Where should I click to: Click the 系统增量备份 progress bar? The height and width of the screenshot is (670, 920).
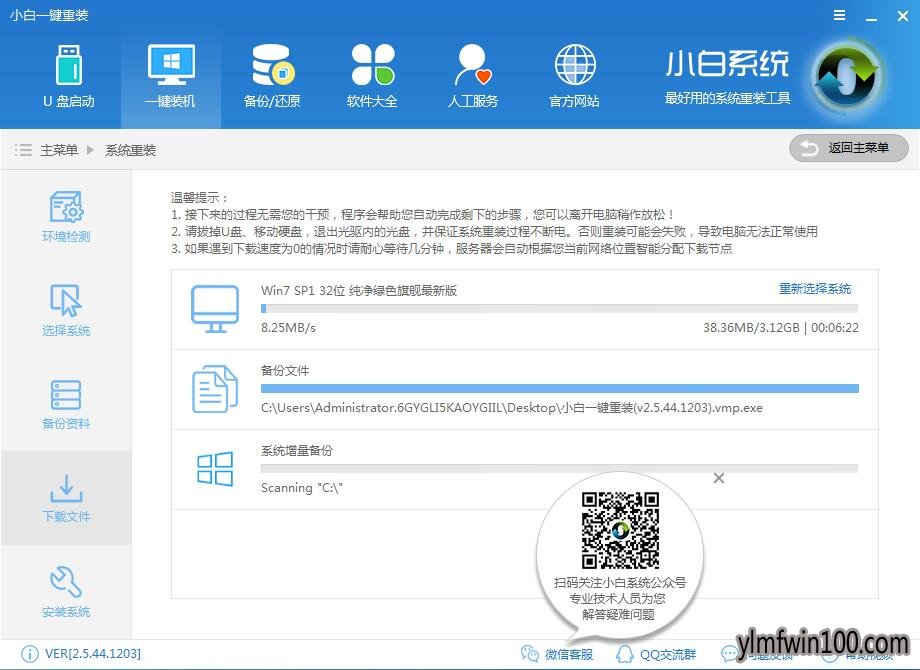tap(559, 468)
